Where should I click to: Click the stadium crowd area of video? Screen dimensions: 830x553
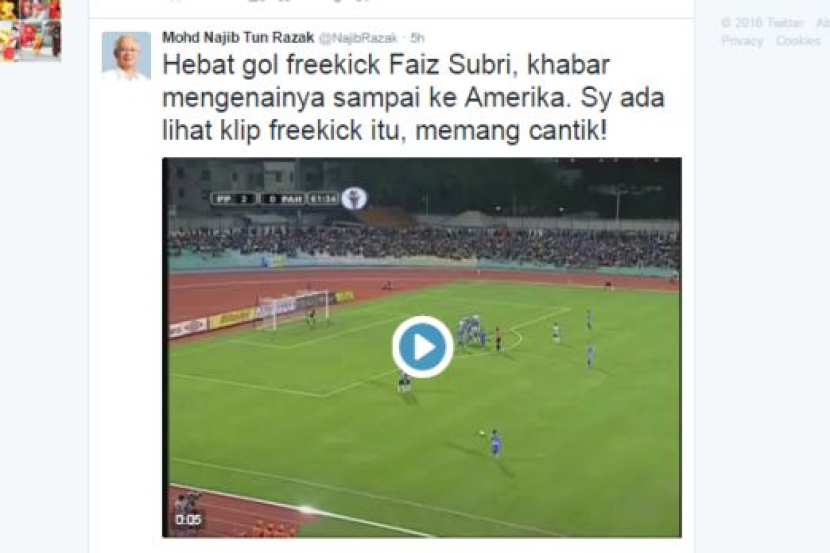pyautogui.click(x=423, y=247)
